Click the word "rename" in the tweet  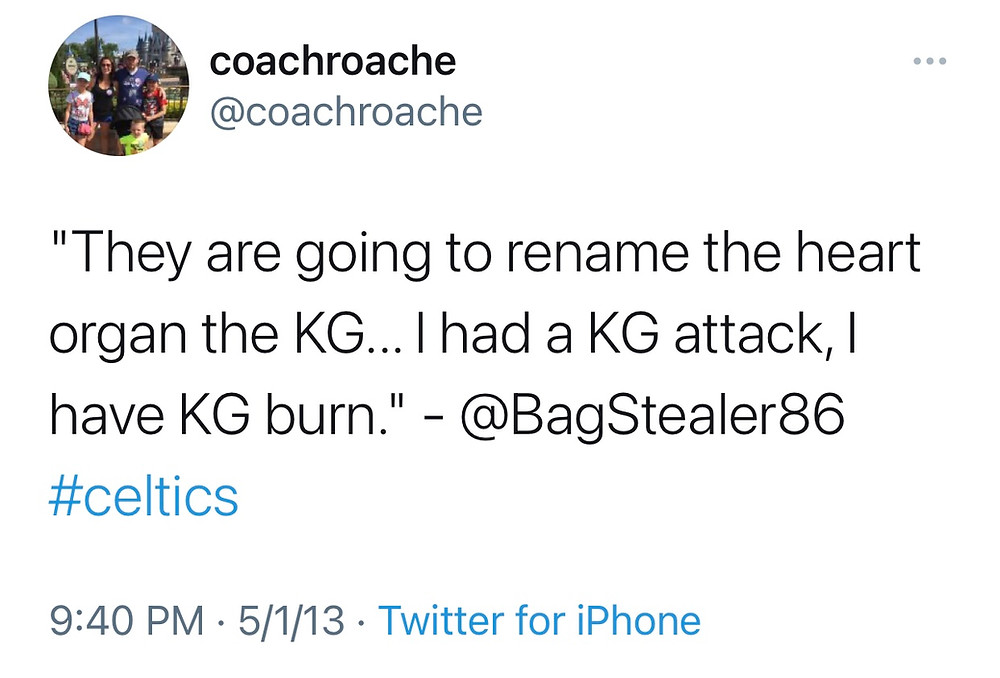[599, 253]
